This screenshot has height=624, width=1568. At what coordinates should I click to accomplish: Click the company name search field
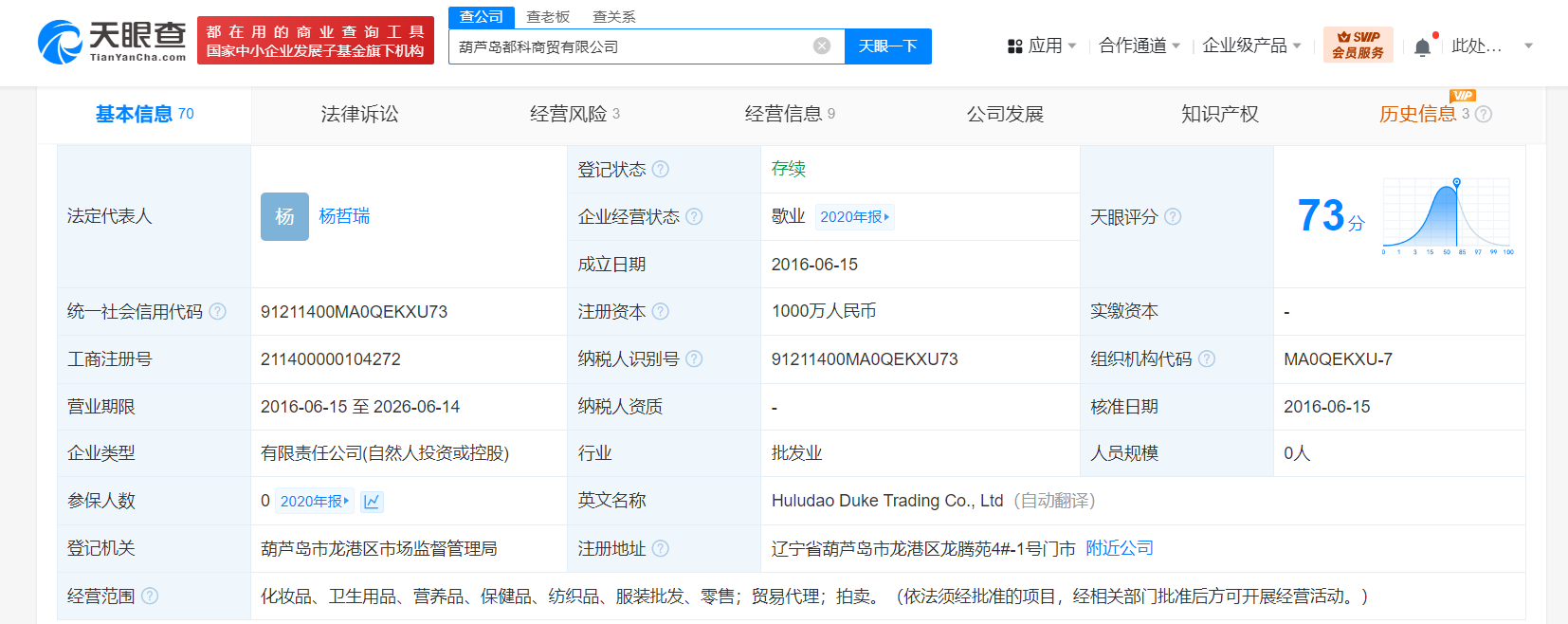point(630,46)
